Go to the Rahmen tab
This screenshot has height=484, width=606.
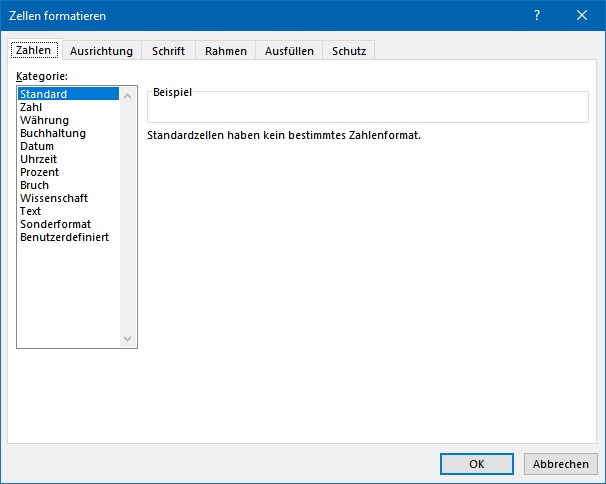[226, 51]
